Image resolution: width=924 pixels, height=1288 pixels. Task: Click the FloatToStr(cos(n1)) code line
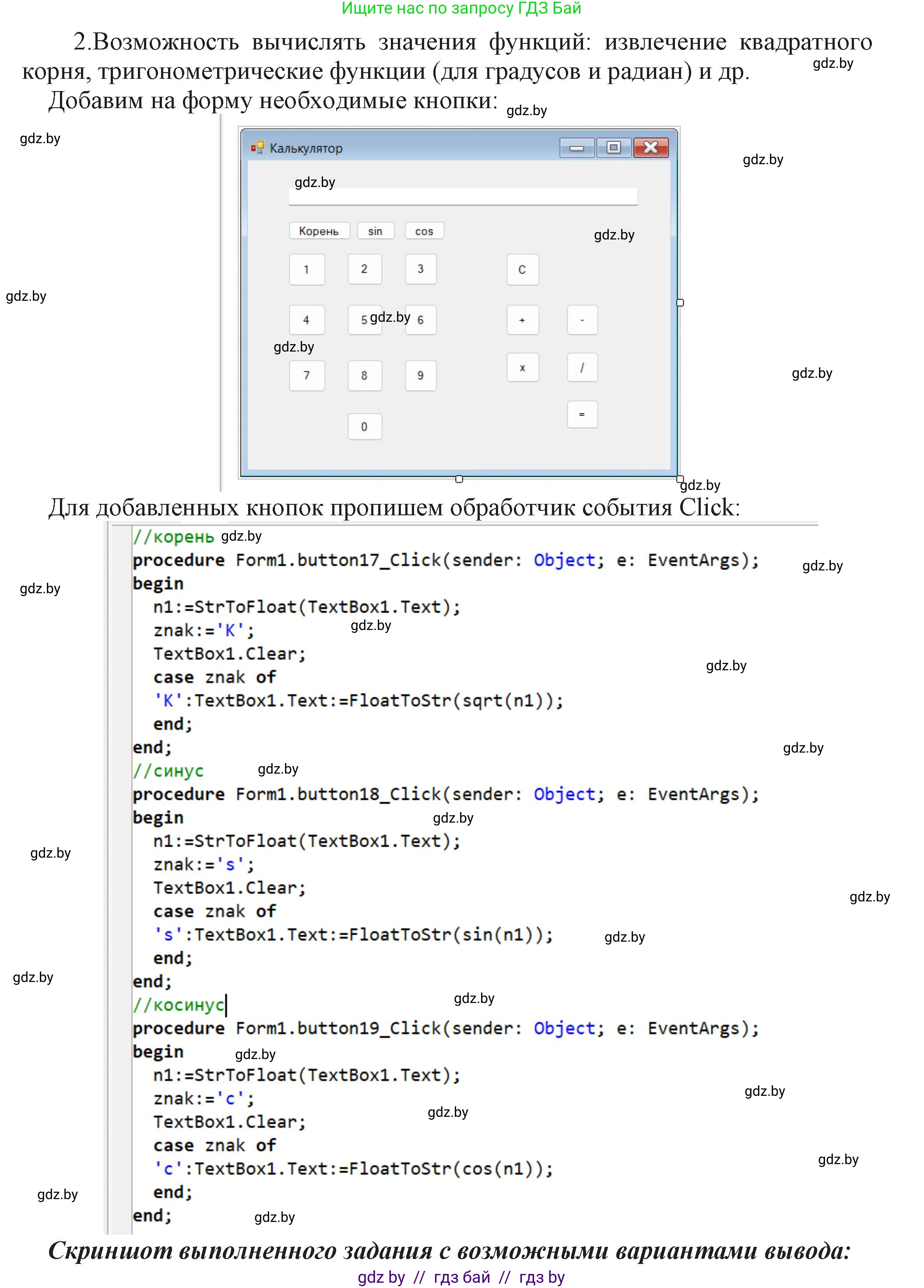353,1169
